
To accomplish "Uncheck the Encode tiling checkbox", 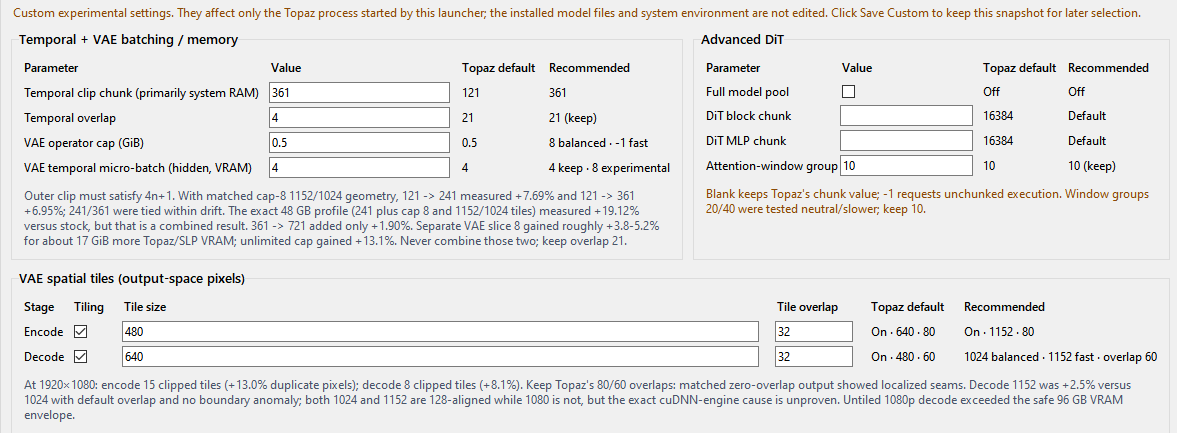I will (80, 332).
